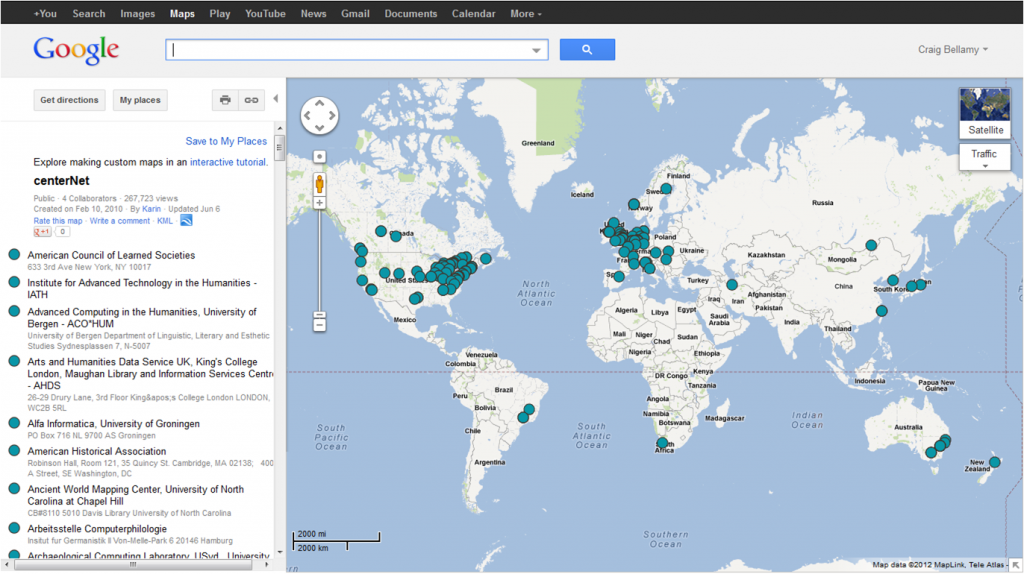Click the side panel vertical scrollbar thumb
Image resolution: width=1024 pixels, height=574 pixels.
280,148
